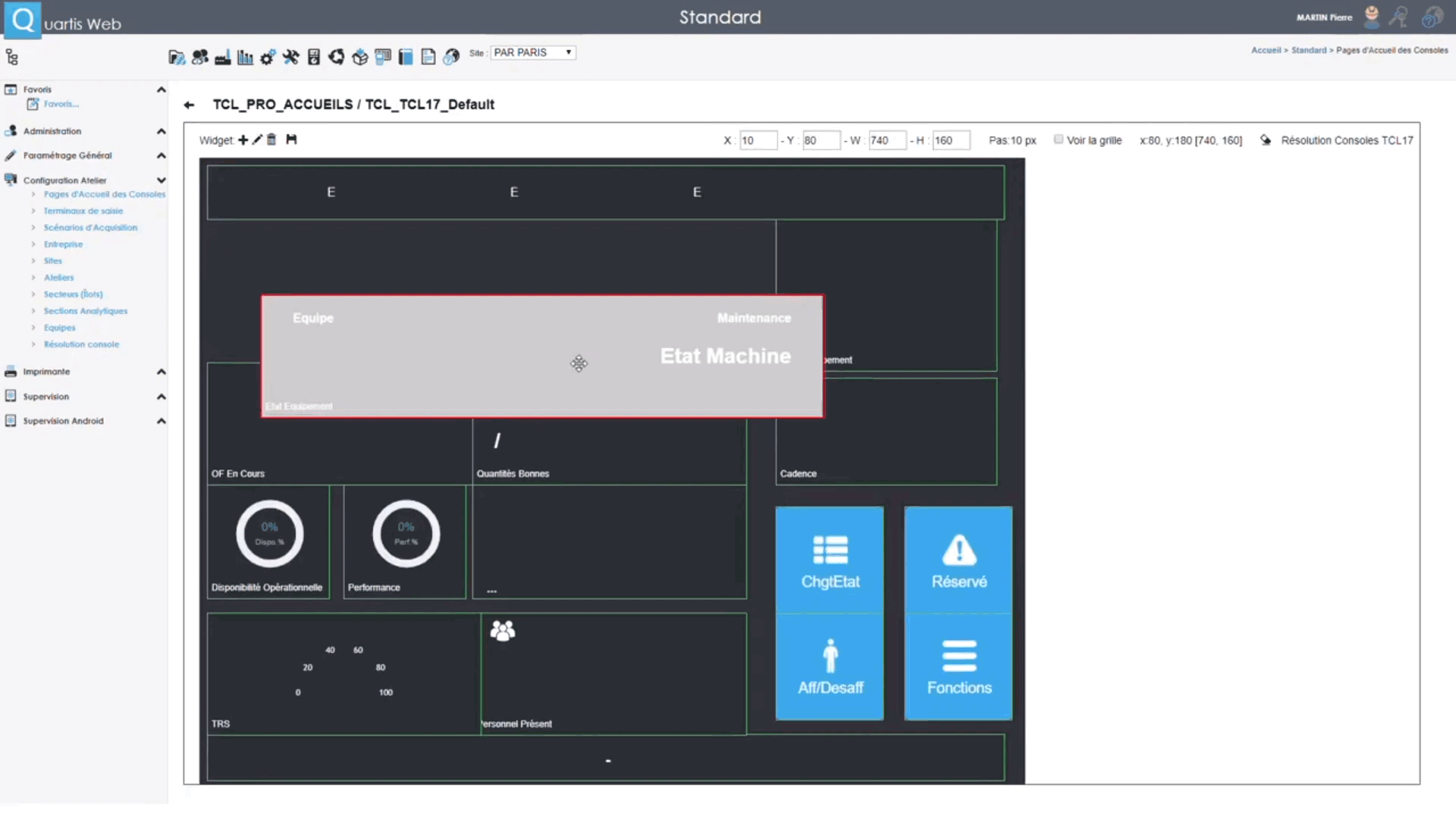
Task: Click the recycle/refresh icon in the toolbar
Action: [336, 56]
